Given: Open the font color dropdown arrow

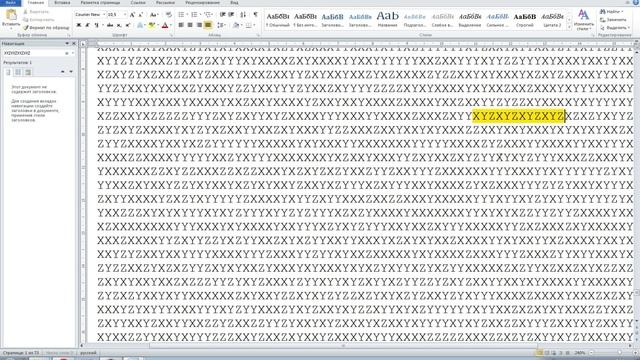Looking at the screenshot, I should pyautogui.click(x=170, y=25).
